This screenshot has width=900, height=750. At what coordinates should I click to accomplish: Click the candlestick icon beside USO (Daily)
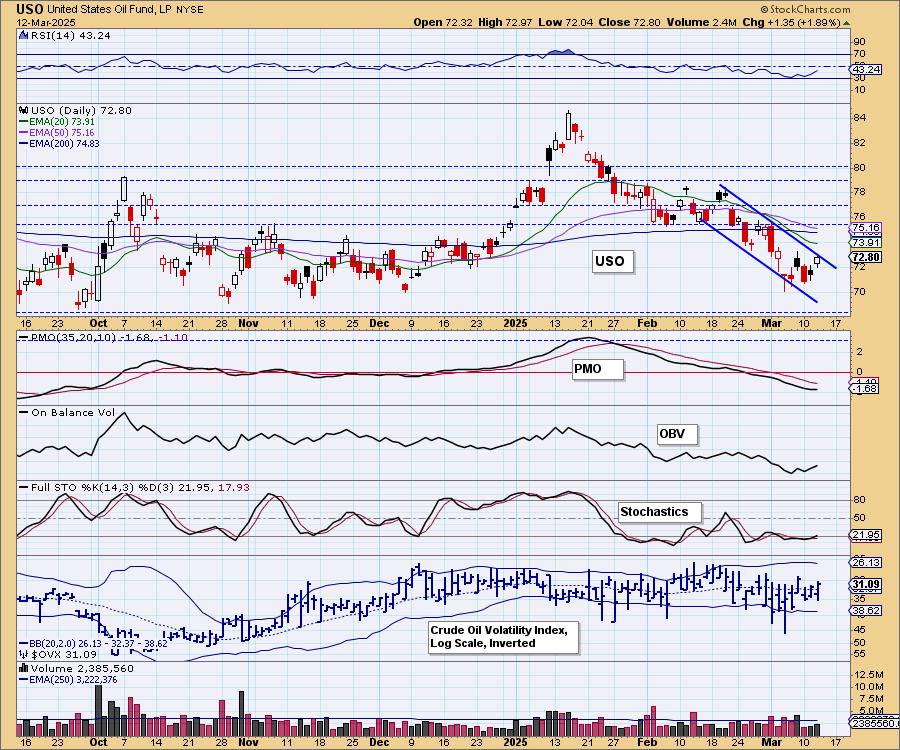tap(24, 110)
